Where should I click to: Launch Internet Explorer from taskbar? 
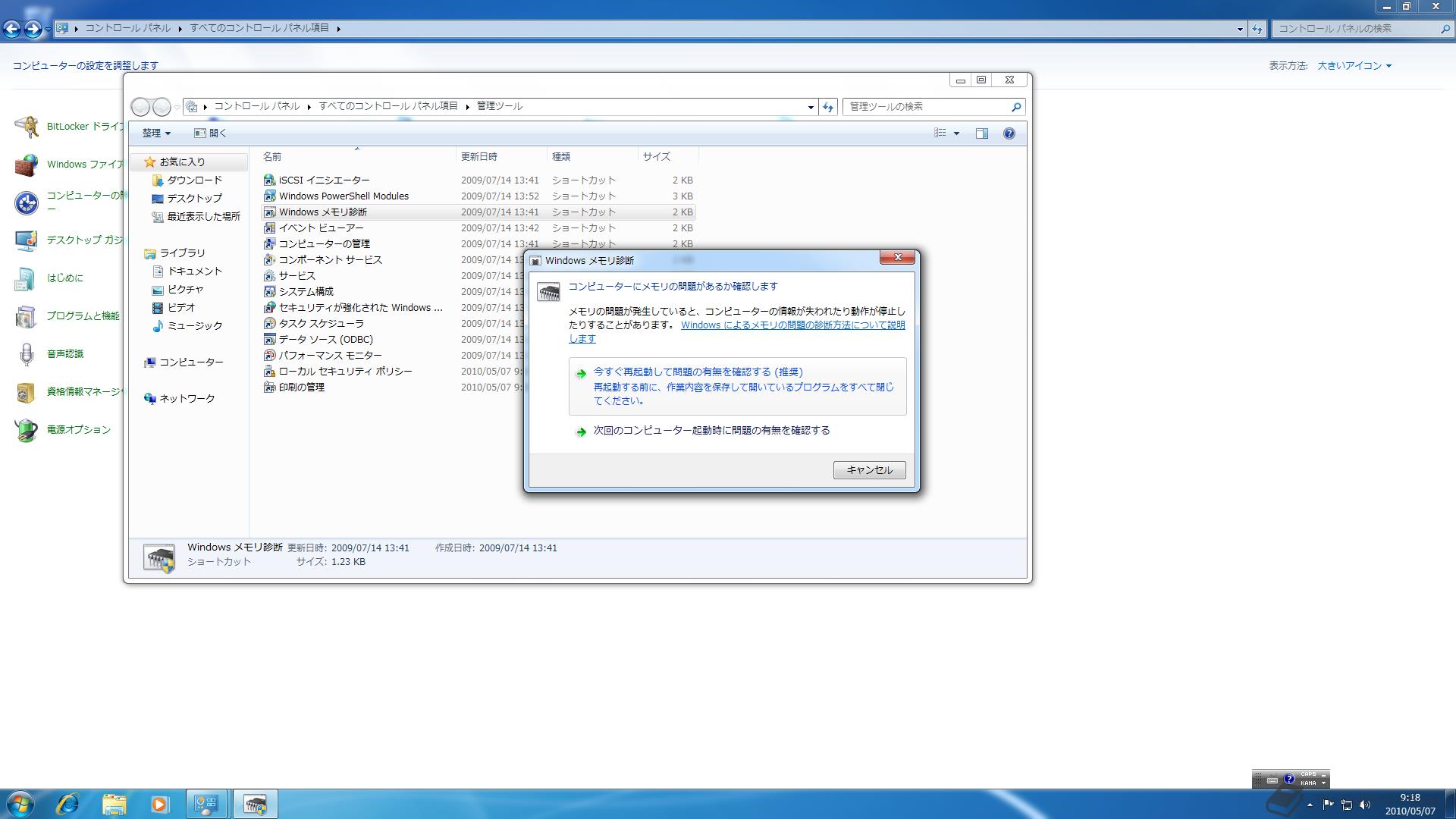pyautogui.click(x=67, y=804)
